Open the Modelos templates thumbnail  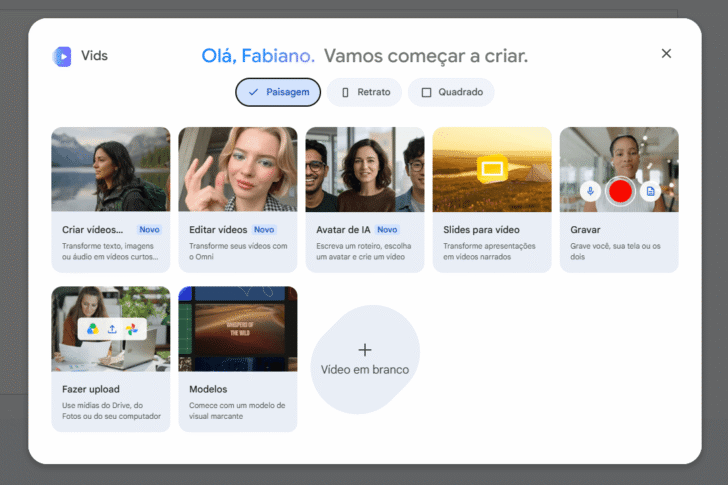pos(238,329)
